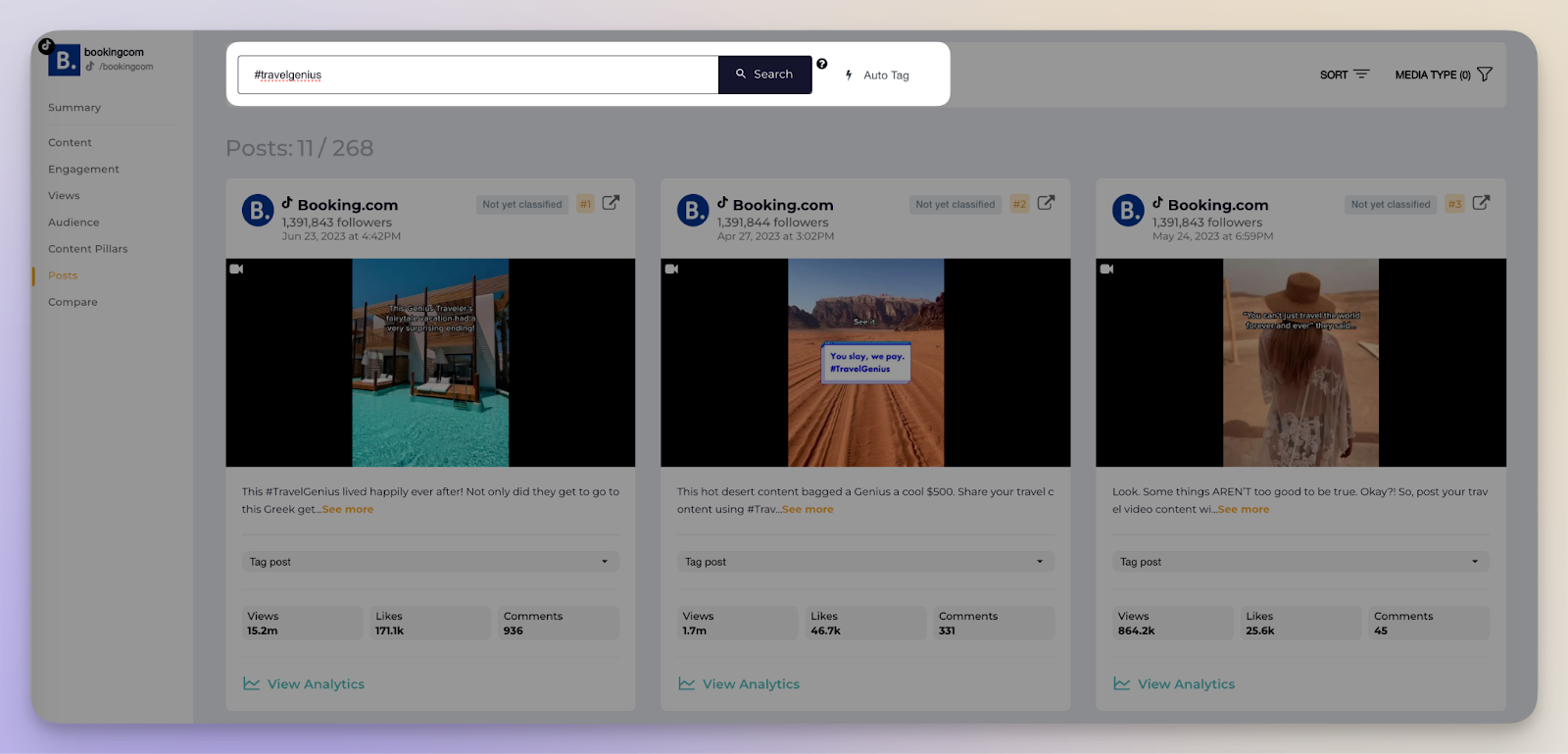1568x754 pixels.
Task: Click the Comments 331 stat box
Action: point(994,624)
